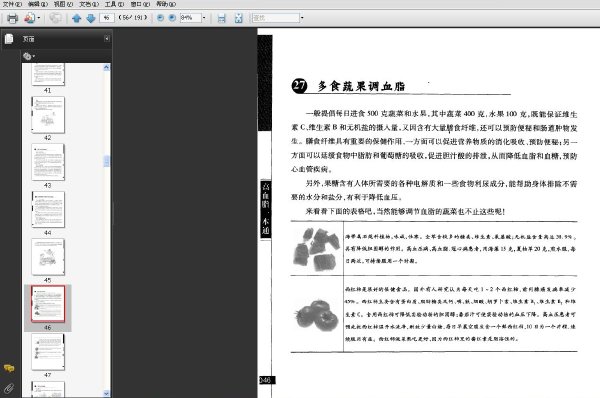Click the zoom percentage field showing 84%

(190, 18)
